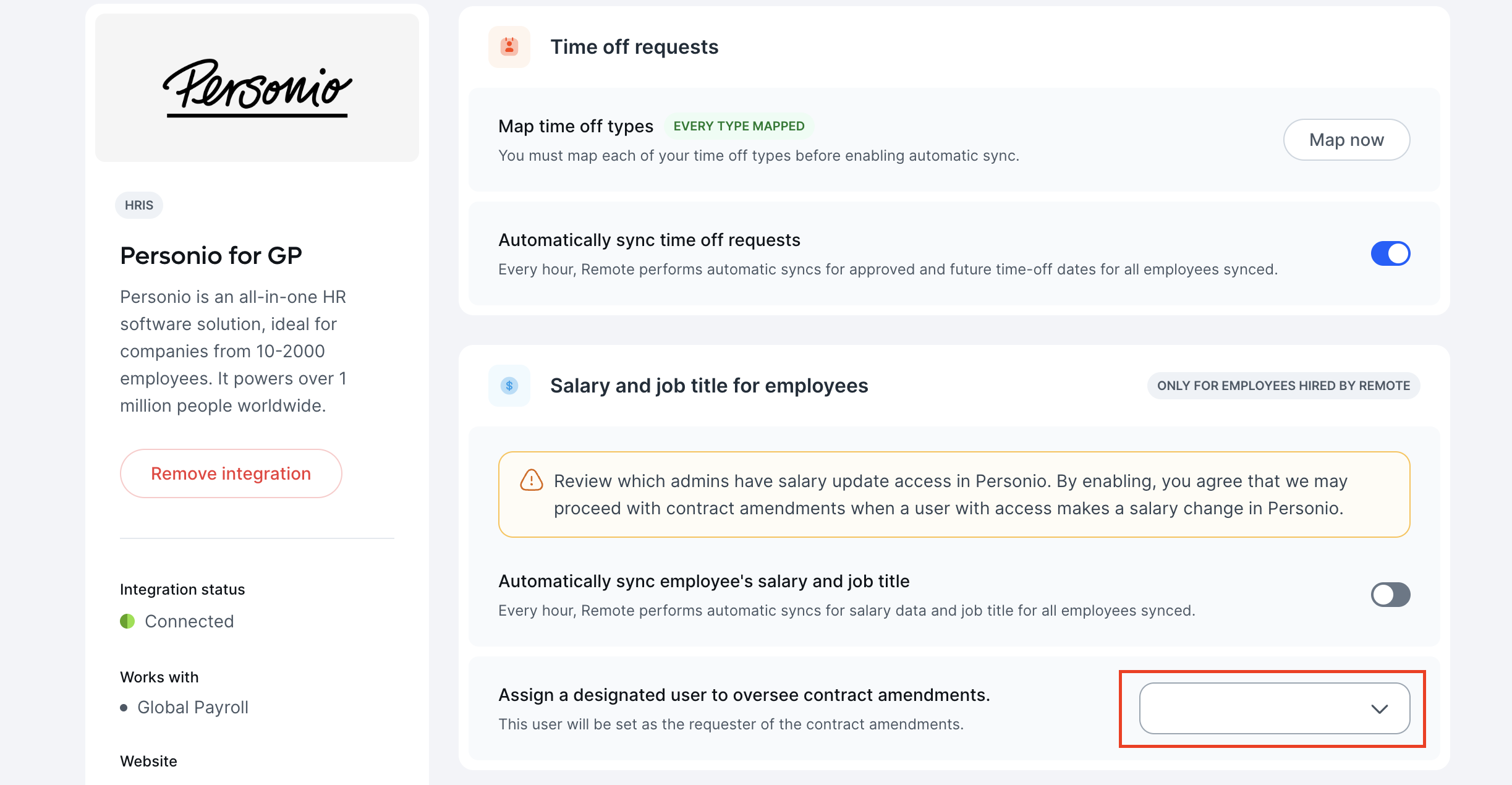This screenshot has width=1512, height=785.
Task: Click the green Connected status indicator
Action: click(x=127, y=621)
